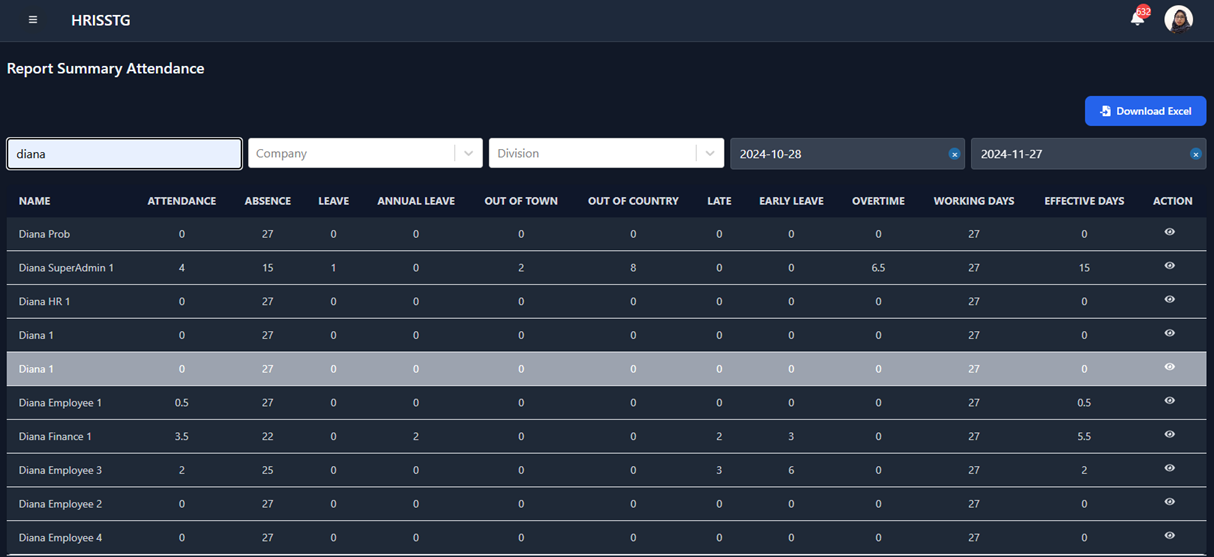View details for Diana Employee 4
The height and width of the screenshot is (557, 1214).
tap(1170, 536)
